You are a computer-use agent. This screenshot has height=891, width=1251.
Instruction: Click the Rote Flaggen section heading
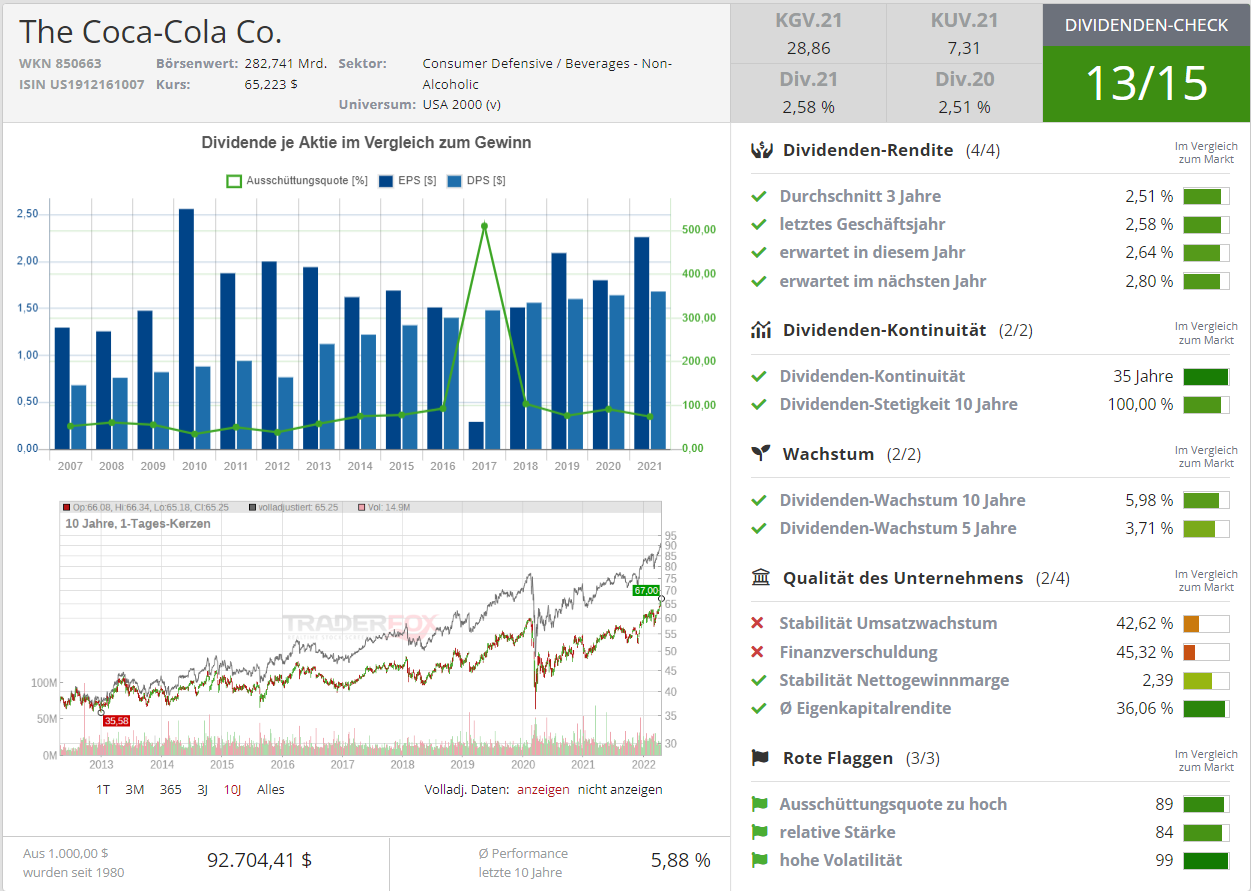coord(838,758)
